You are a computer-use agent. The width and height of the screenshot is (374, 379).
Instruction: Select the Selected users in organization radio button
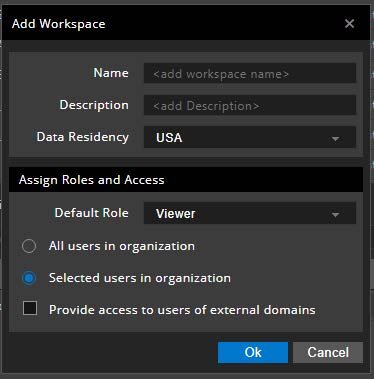(x=29, y=278)
